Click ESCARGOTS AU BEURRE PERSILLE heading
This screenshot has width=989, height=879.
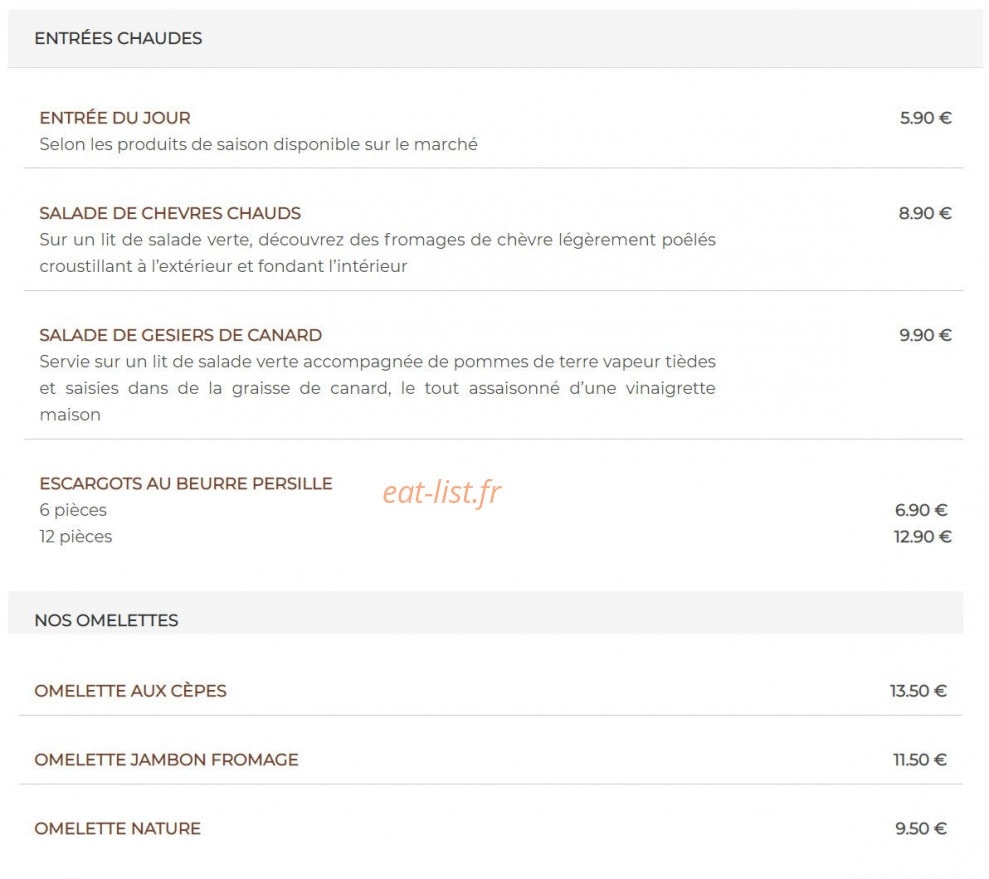tap(185, 484)
